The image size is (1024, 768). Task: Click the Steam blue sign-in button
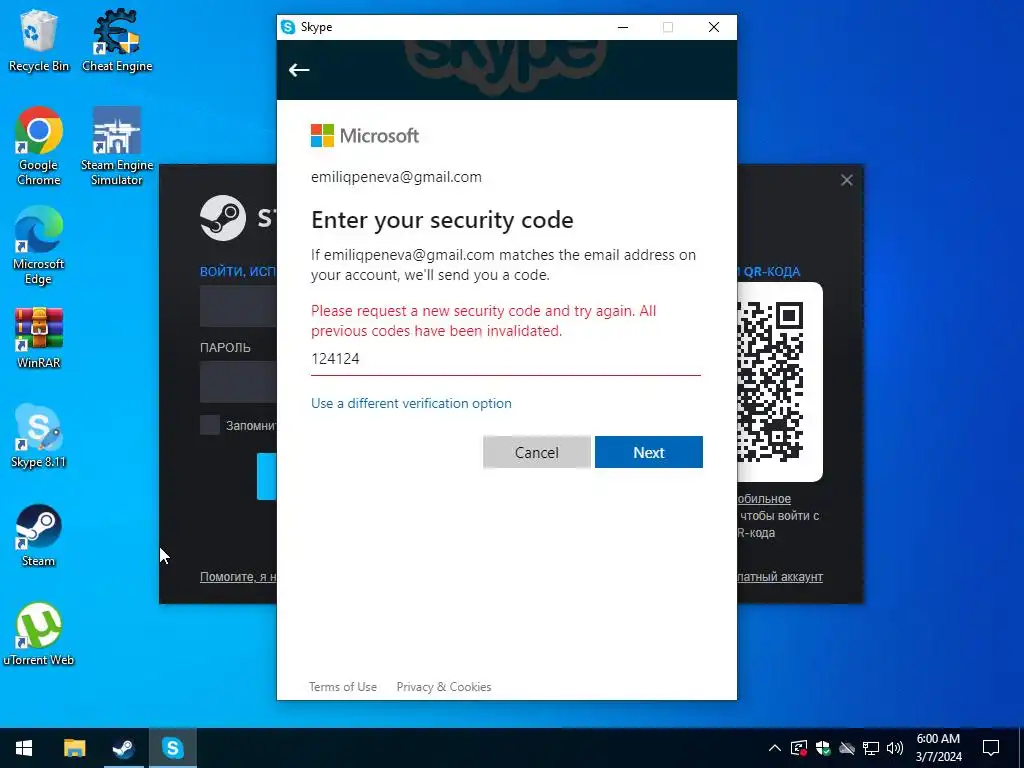[266, 477]
